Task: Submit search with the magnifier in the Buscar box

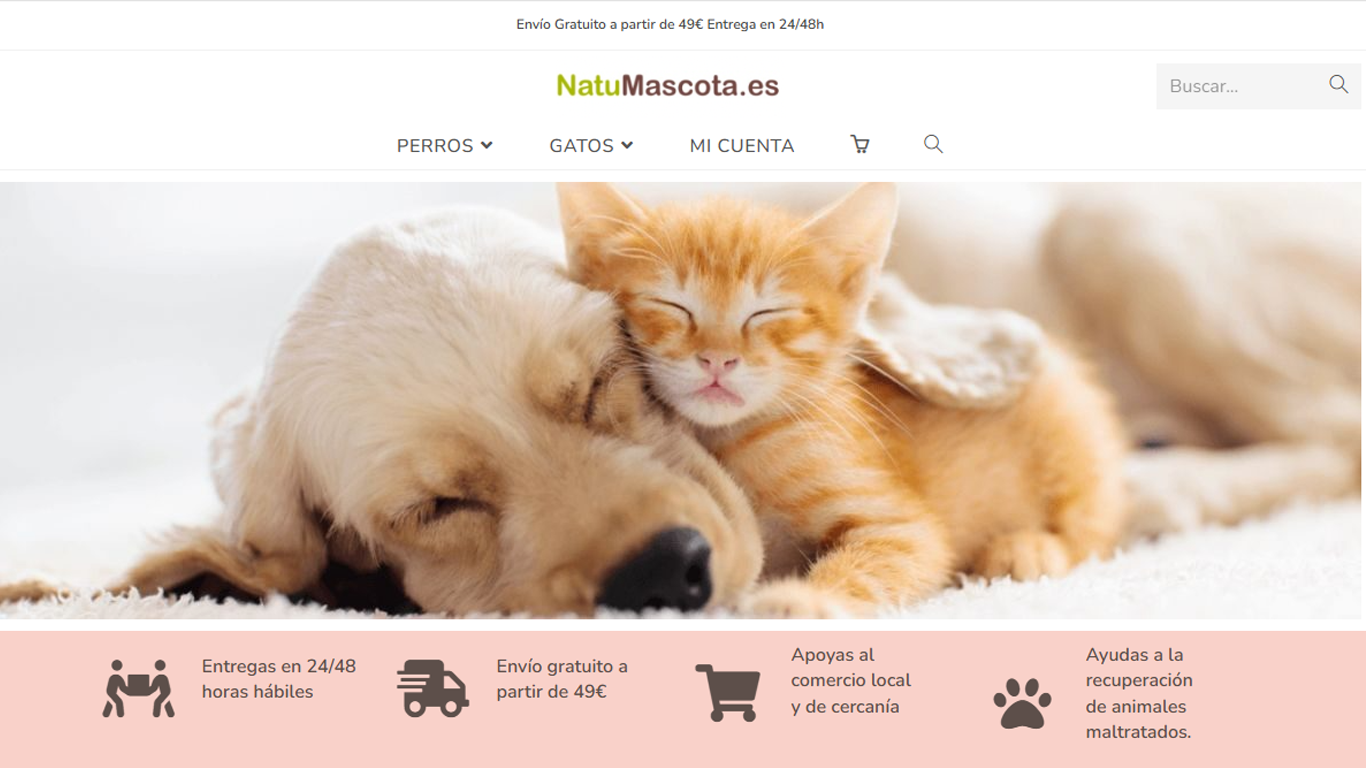Action: tap(1338, 85)
